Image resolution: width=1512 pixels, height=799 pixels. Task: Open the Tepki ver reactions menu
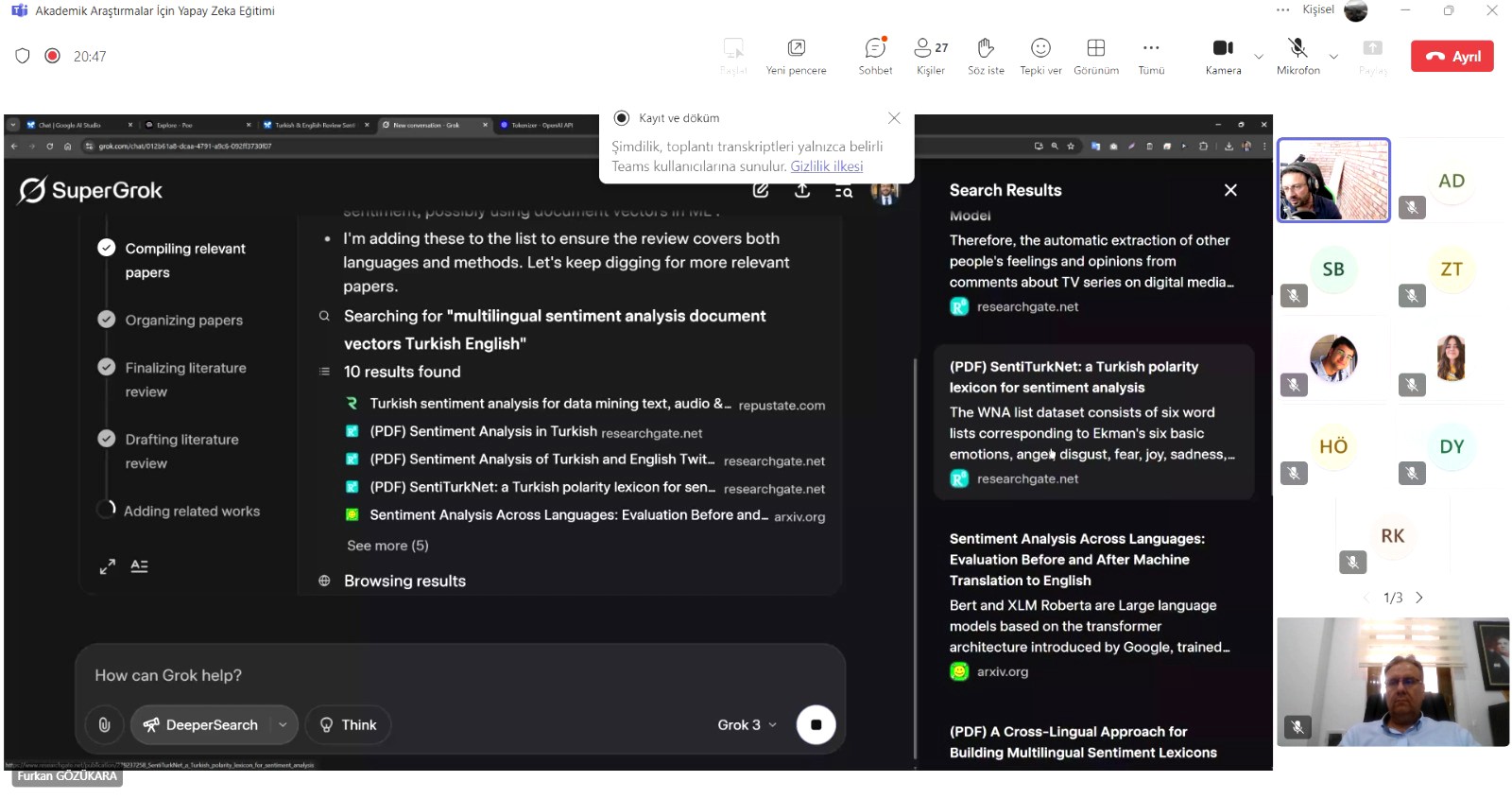1040,55
